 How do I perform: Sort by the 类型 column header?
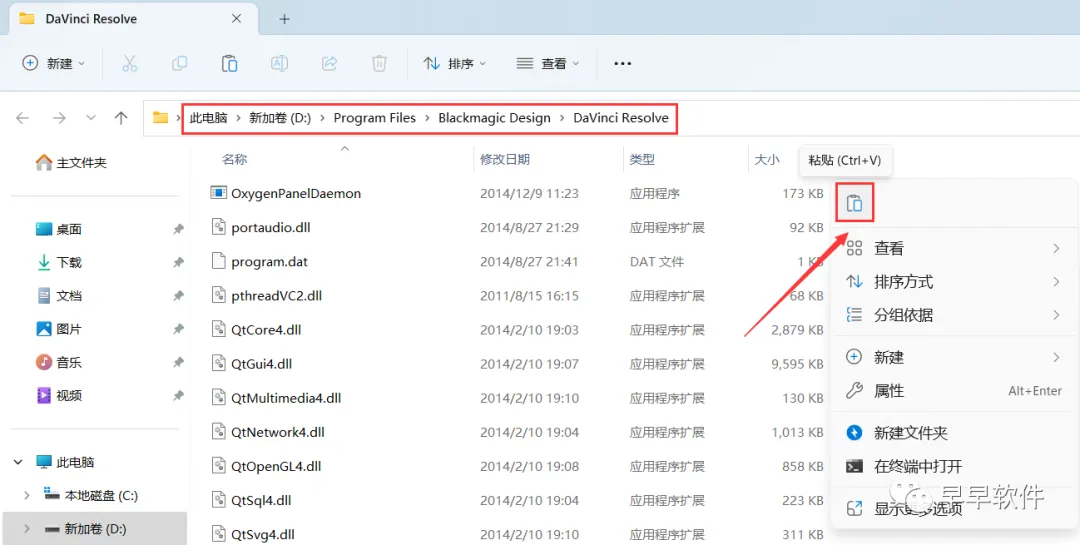click(642, 159)
